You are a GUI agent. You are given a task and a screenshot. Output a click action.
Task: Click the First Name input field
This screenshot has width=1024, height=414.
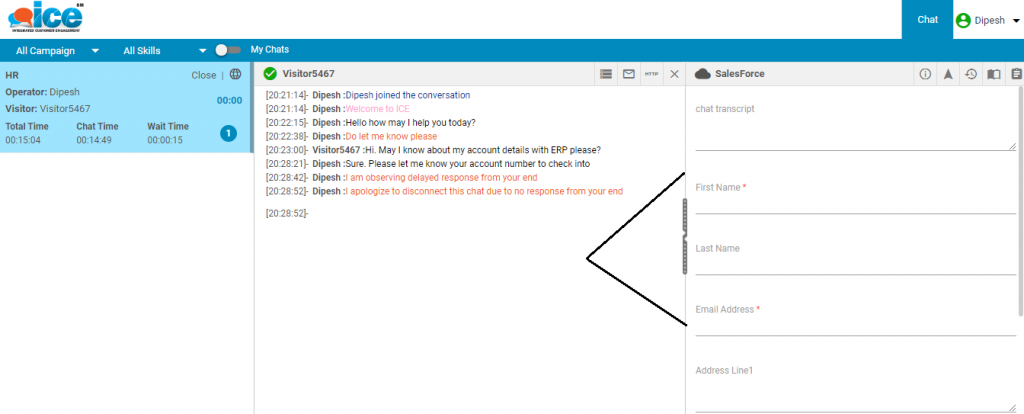[x=855, y=204]
